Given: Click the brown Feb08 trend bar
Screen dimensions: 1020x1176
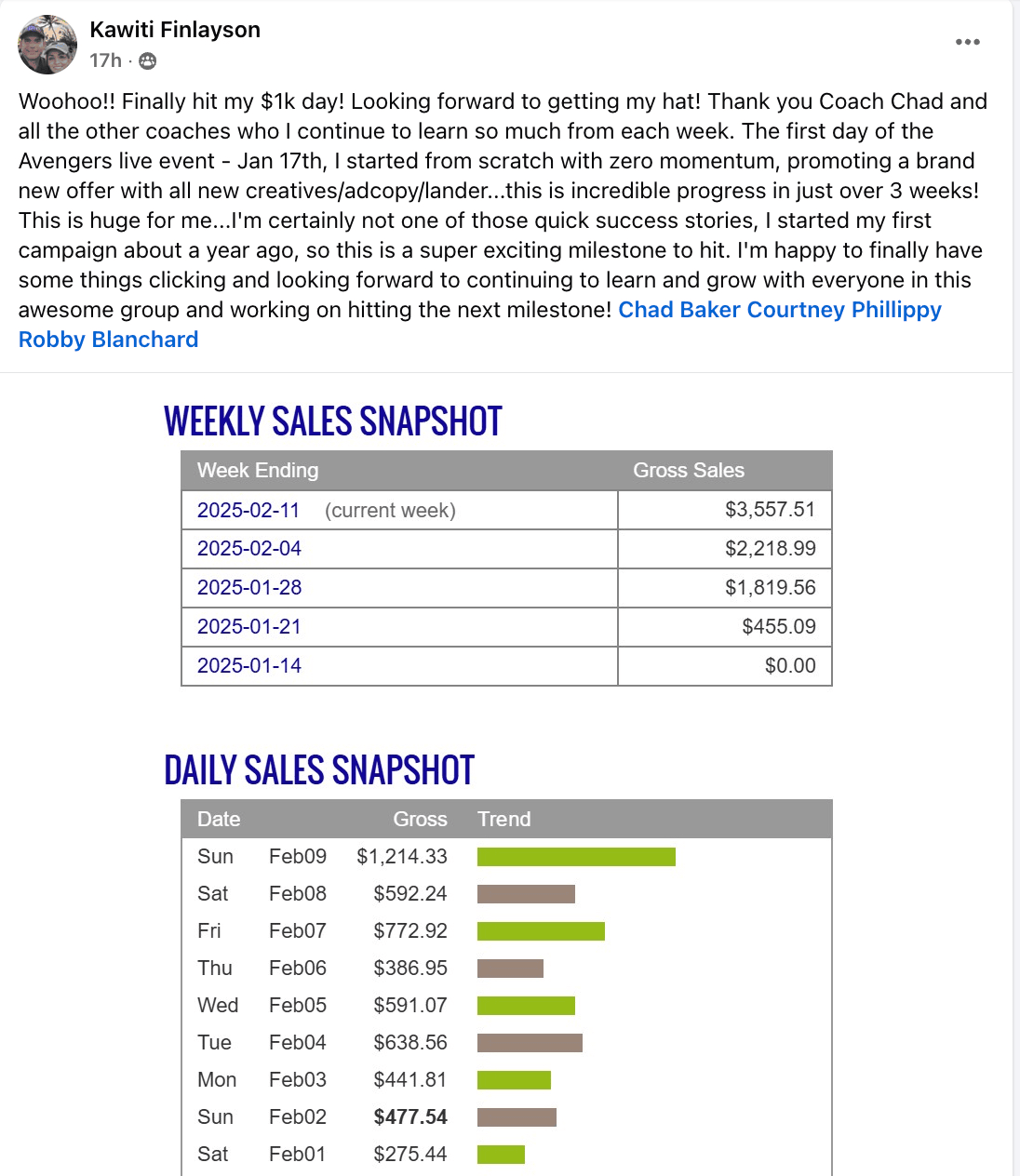Looking at the screenshot, I should (x=526, y=894).
